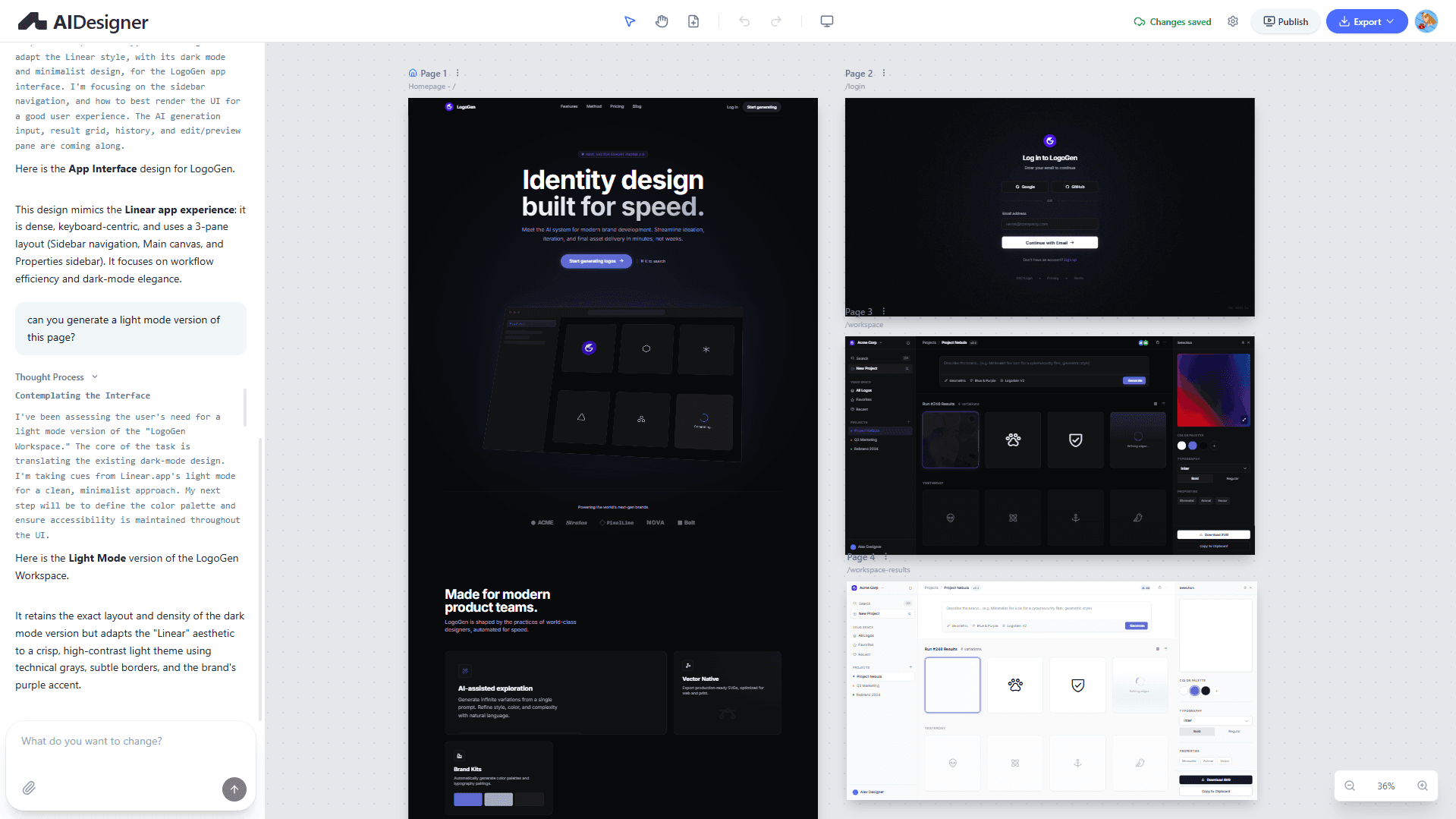This screenshot has width=1456, height=819.
Task: Click the attachment paperclip in chat box
Action: tap(30, 788)
